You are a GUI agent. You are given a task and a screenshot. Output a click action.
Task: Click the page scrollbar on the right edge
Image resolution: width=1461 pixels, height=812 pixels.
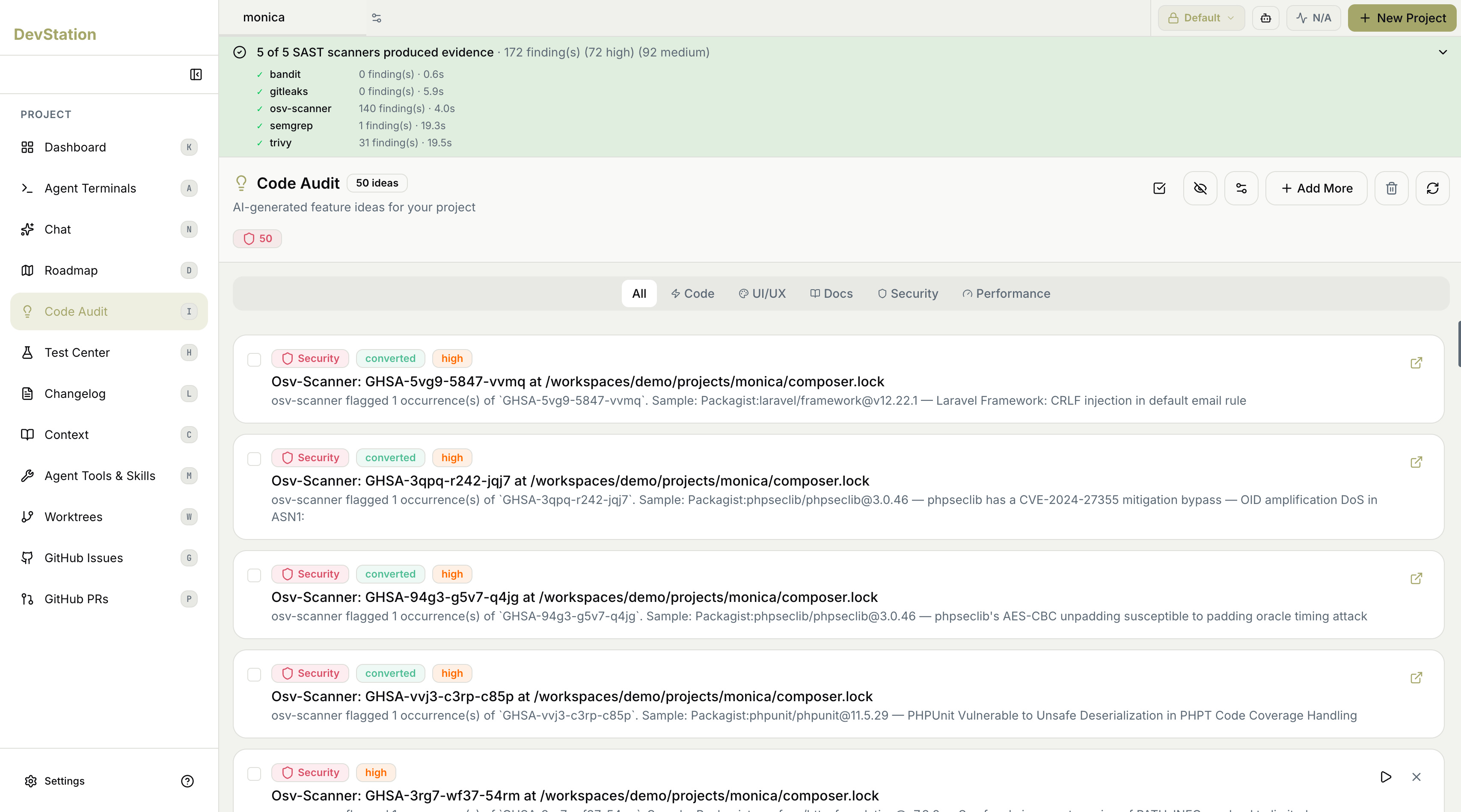pyautogui.click(x=1459, y=344)
